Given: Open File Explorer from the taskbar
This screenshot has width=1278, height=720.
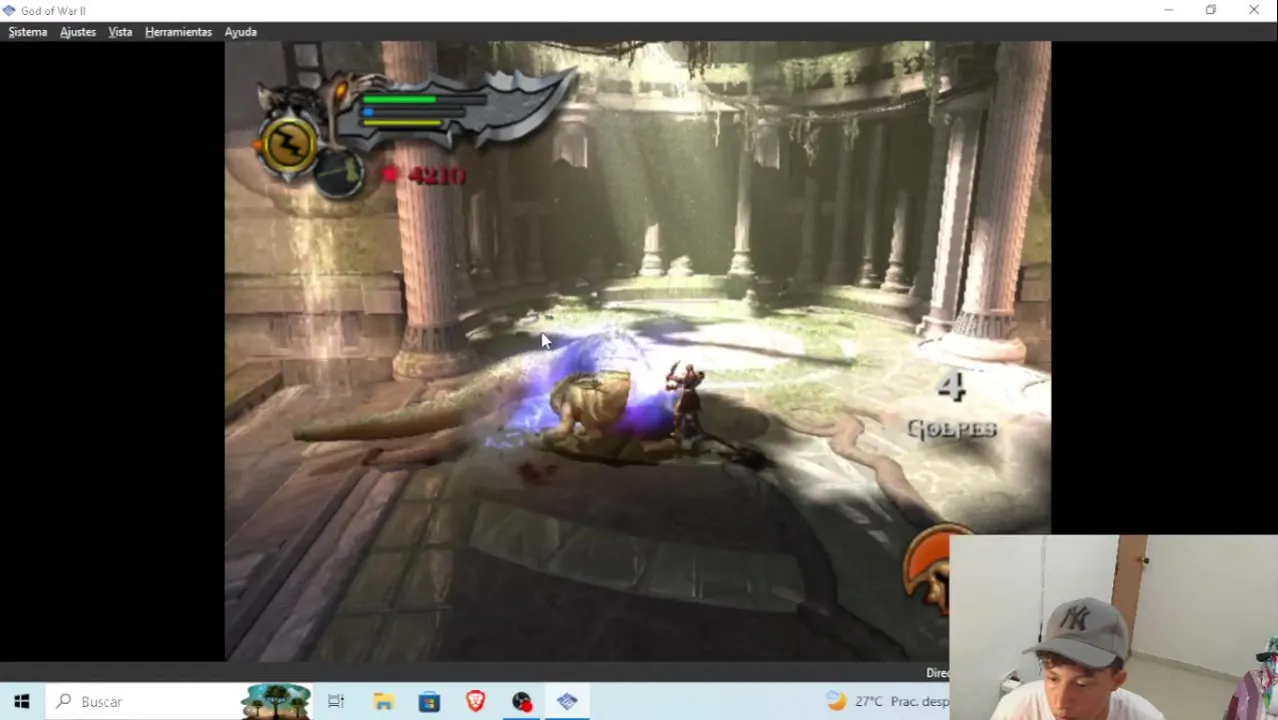Looking at the screenshot, I should pyautogui.click(x=383, y=701).
